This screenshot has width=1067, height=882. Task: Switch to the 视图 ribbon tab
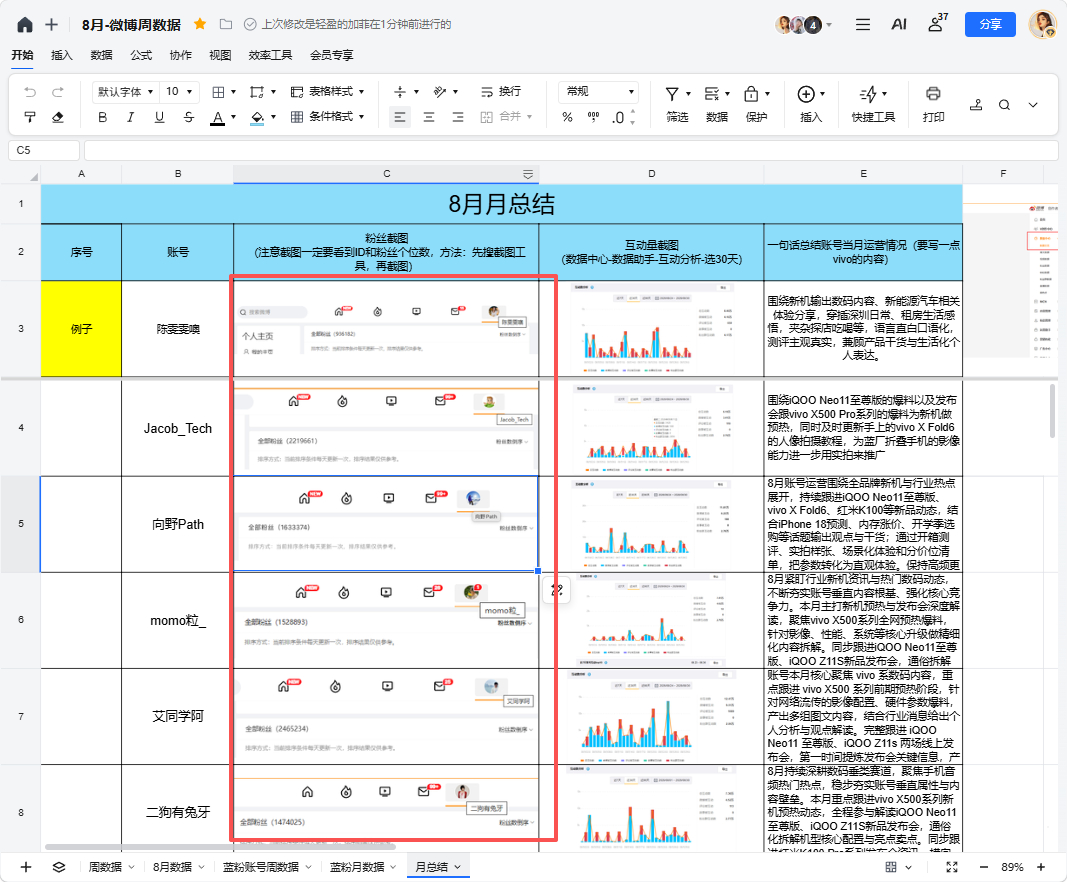click(220, 55)
